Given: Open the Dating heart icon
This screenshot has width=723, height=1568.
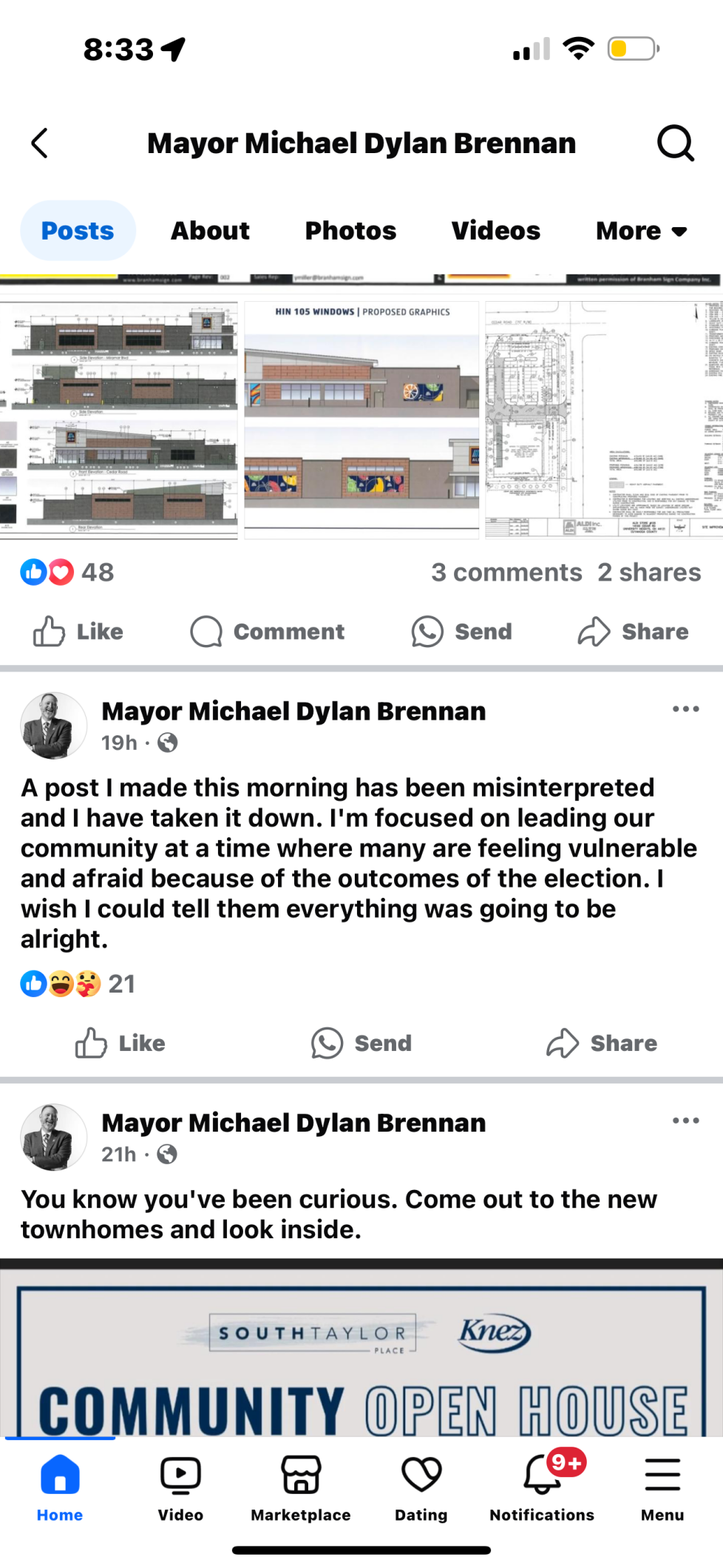Looking at the screenshot, I should pos(421,1476).
